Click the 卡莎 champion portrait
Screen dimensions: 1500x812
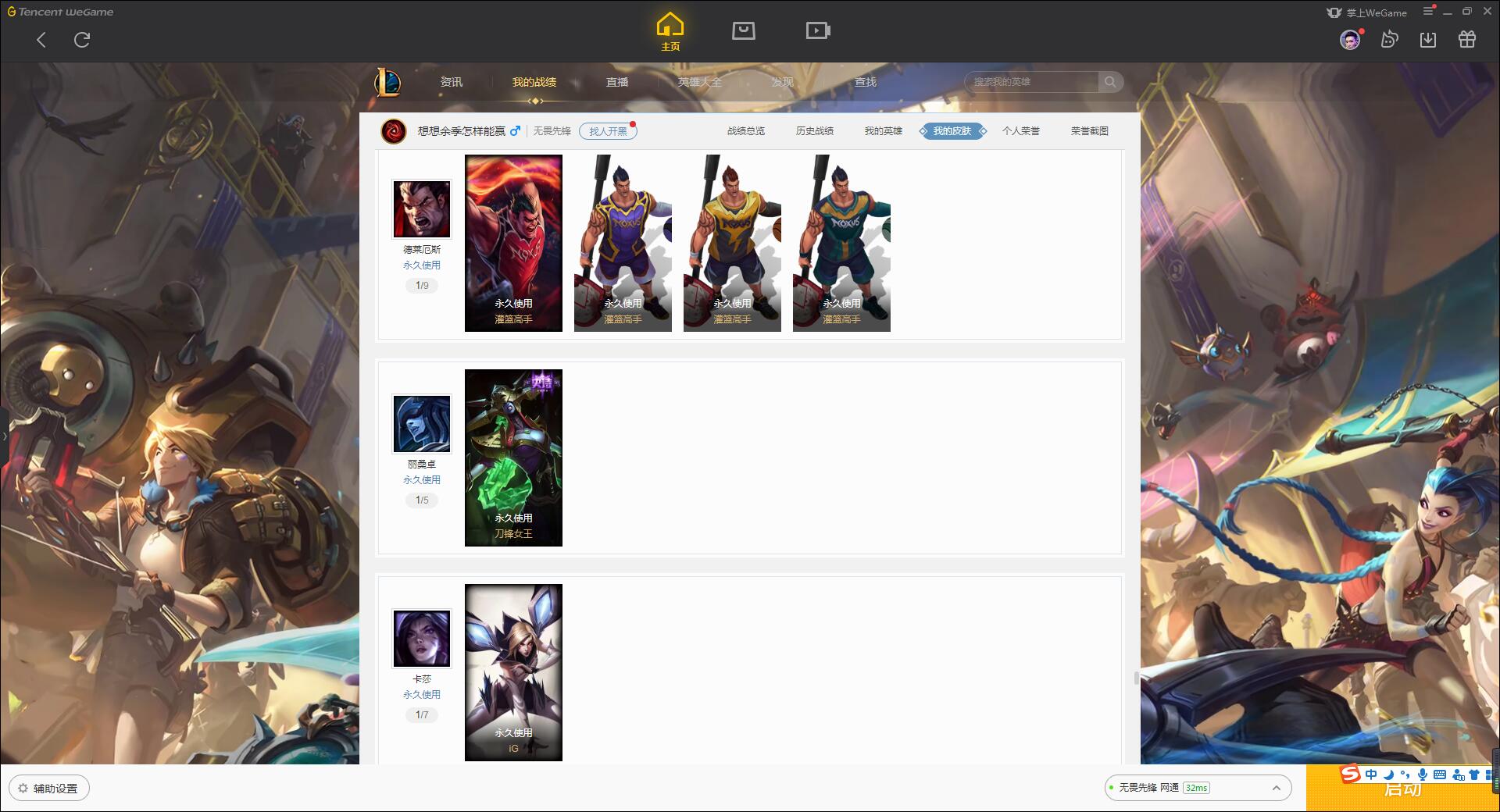(x=422, y=639)
